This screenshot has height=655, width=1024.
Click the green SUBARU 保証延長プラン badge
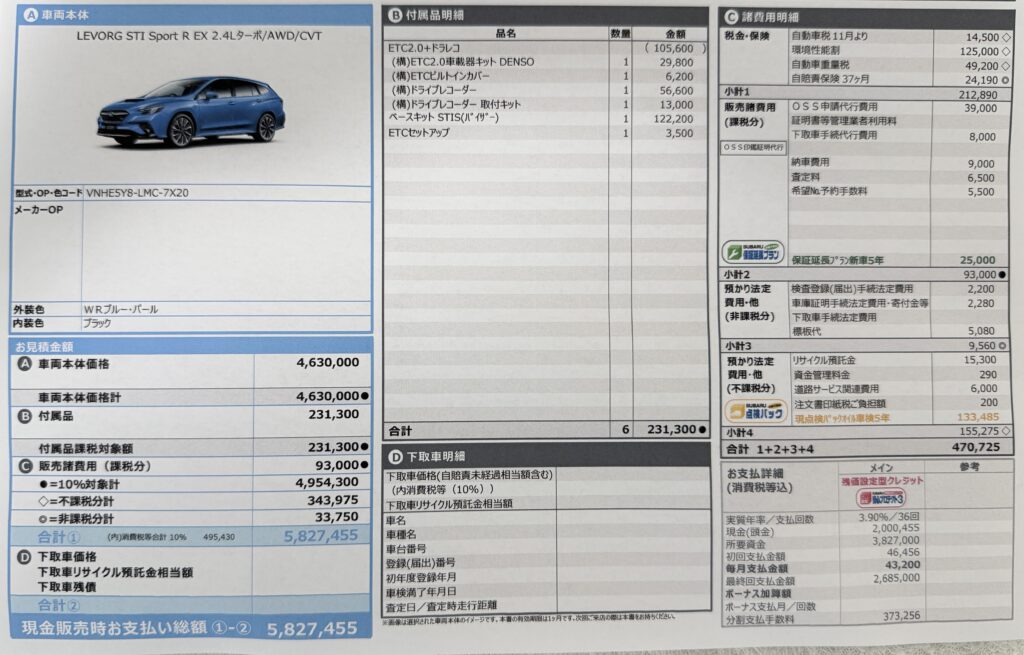(x=753, y=251)
